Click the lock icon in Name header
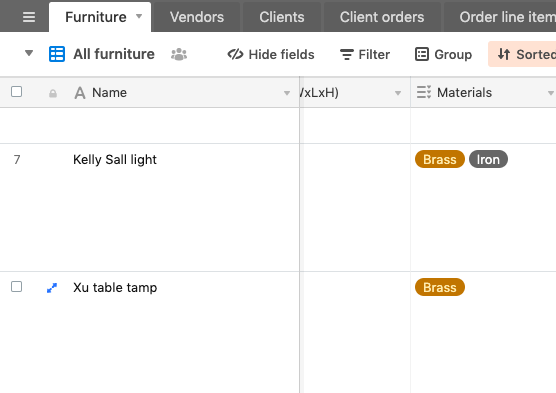This screenshot has width=556, height=393. pyautogui.click(x=53, y=93)
